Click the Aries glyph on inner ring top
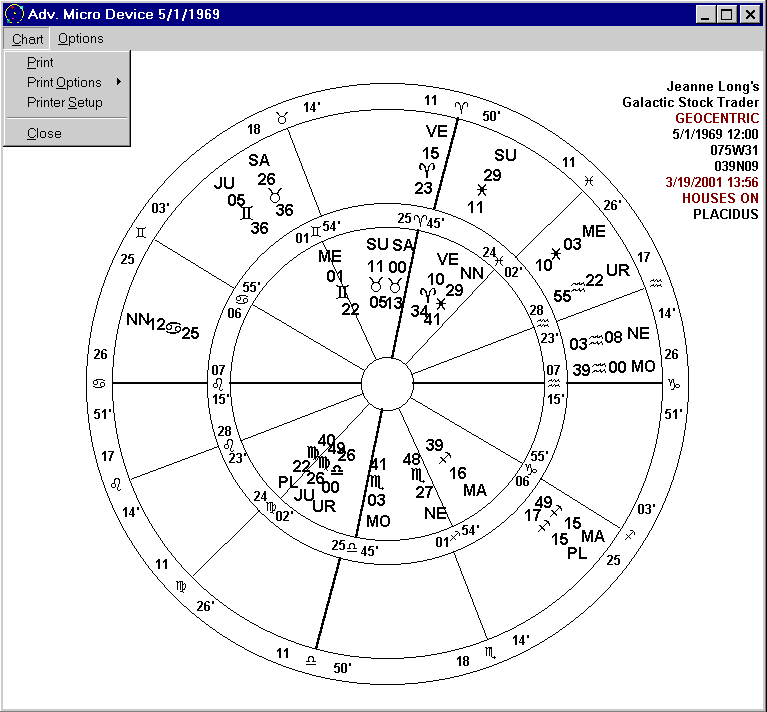767x712 pixels. tap(420, 221)
